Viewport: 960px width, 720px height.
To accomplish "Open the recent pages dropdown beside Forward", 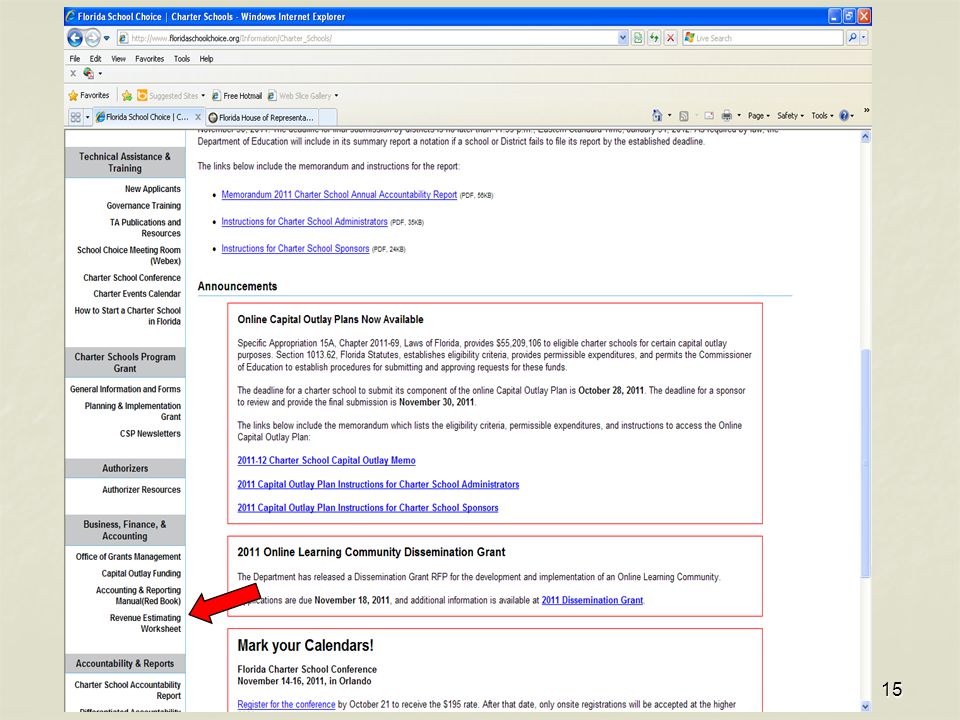I will tap(107, 38).
